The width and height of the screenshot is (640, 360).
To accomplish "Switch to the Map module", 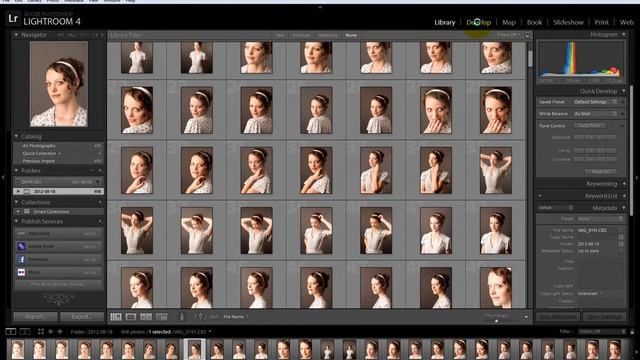I will coord(509,22).
